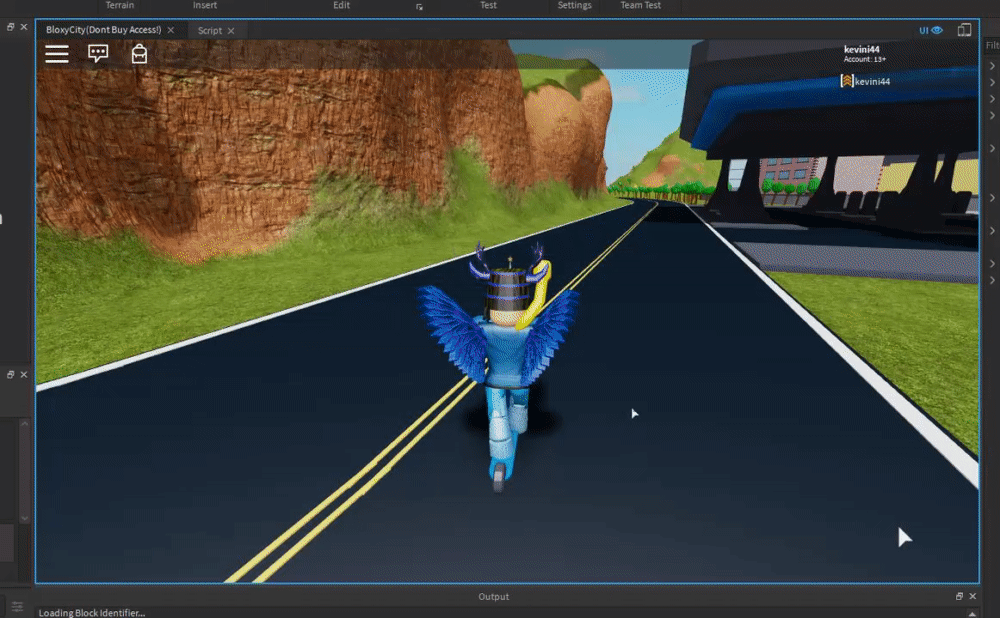Click the Terrain ribbon group label
Viewport: 1000px width, 618px height.
(120, 5)
